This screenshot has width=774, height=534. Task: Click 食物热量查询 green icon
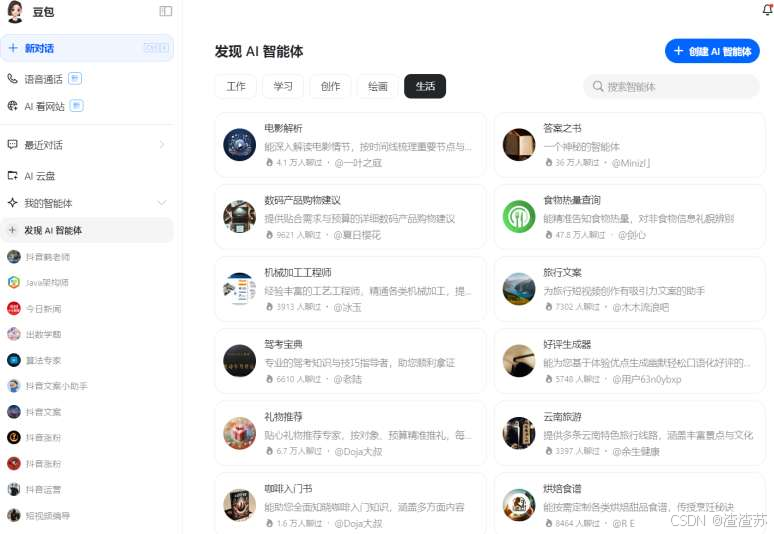tap(519, 217)
